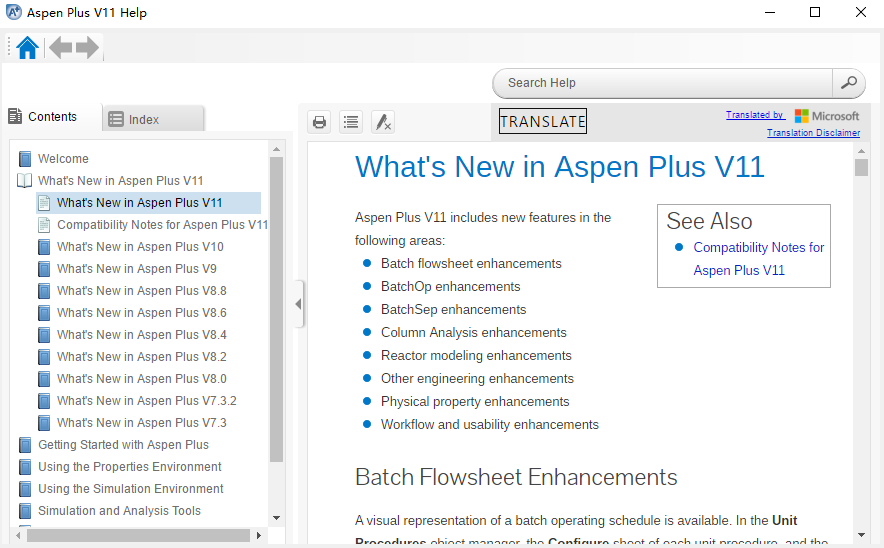Screen dimensions: 884x548
Task: Click book icon beside What's New V7.3
Action: coord(44,423)
